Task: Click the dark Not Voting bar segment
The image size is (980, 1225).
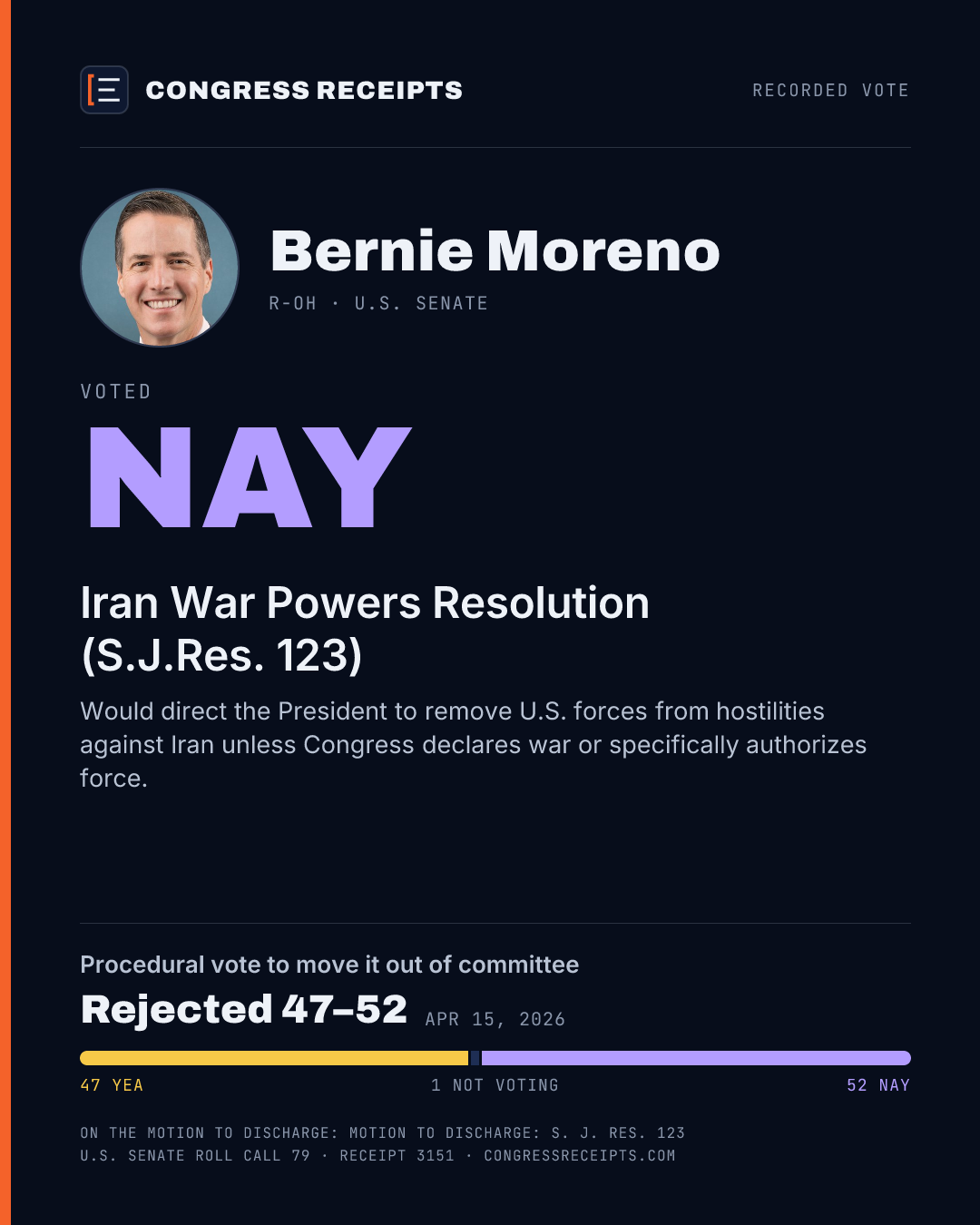Action: 475,1058
